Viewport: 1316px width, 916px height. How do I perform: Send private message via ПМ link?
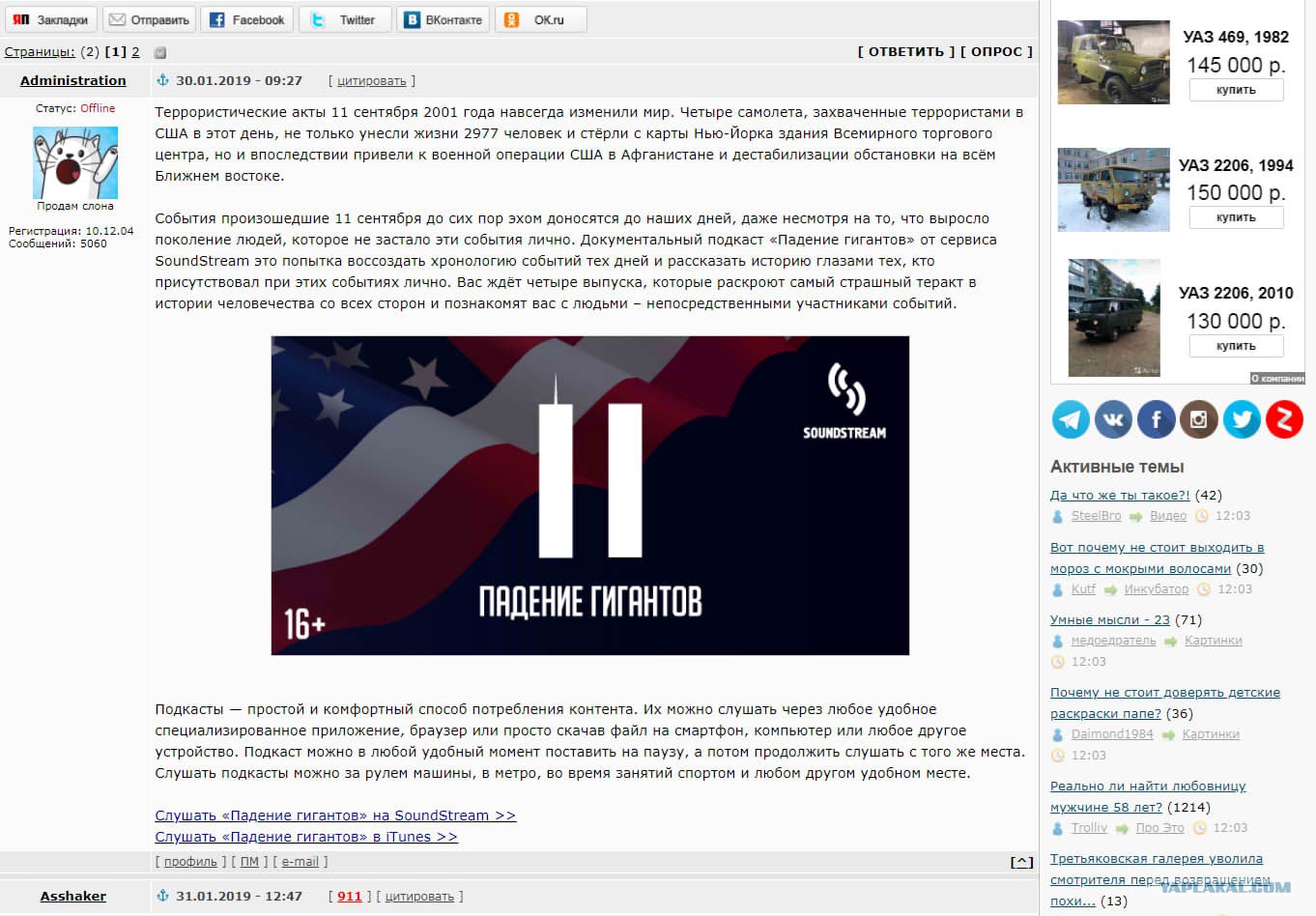pos(249,862)
